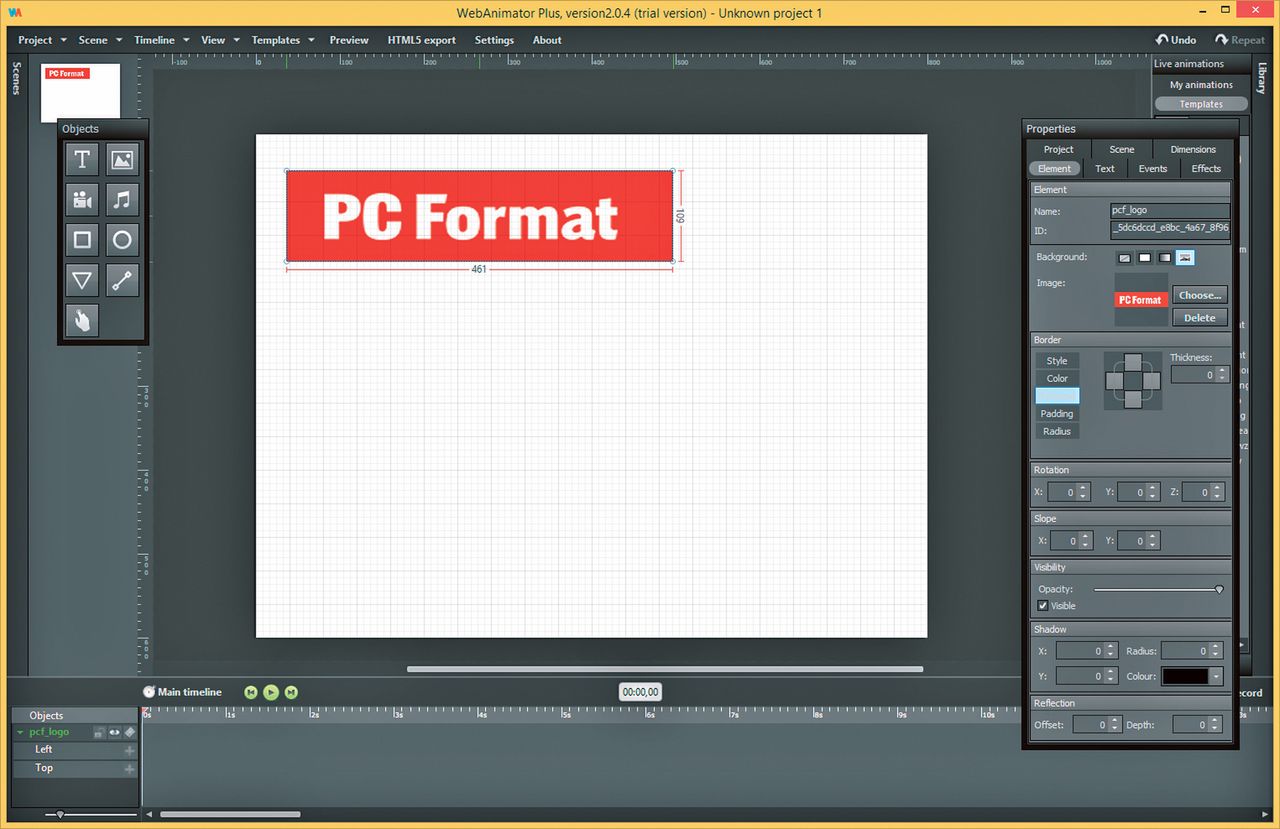Screen dimensions: 1280x829
Task: Click the Undo arrow icon
Action: click(1161, 40)
